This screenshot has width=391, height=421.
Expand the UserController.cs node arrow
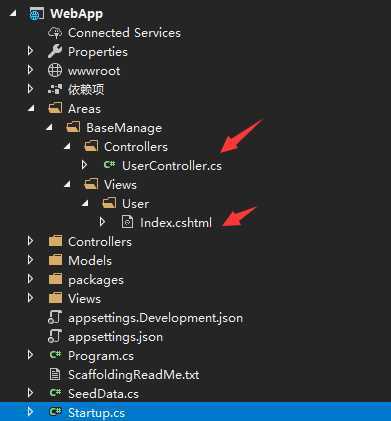point(84,165)
